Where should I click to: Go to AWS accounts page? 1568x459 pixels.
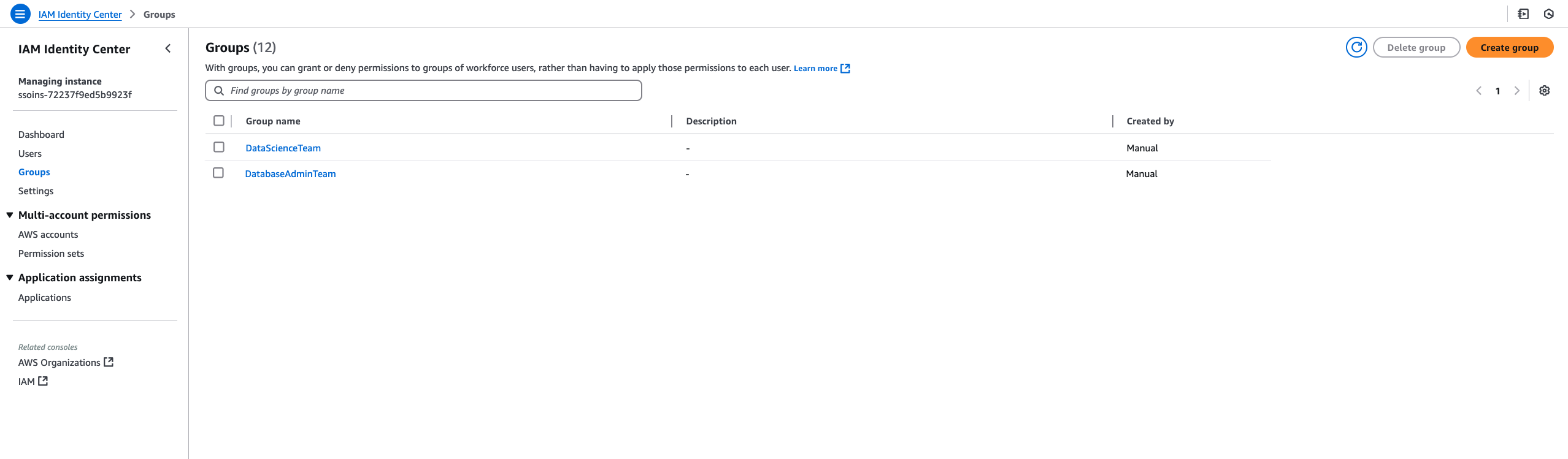[48, 235]
